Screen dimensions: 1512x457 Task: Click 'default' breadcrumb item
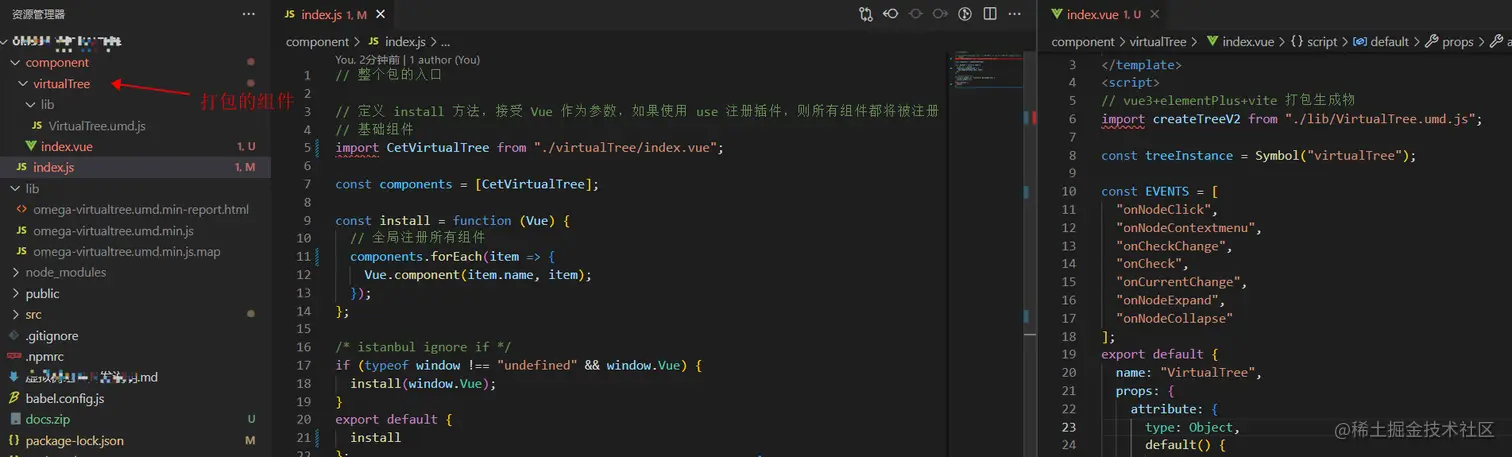pyautogui.click(x=1389, y=42)
